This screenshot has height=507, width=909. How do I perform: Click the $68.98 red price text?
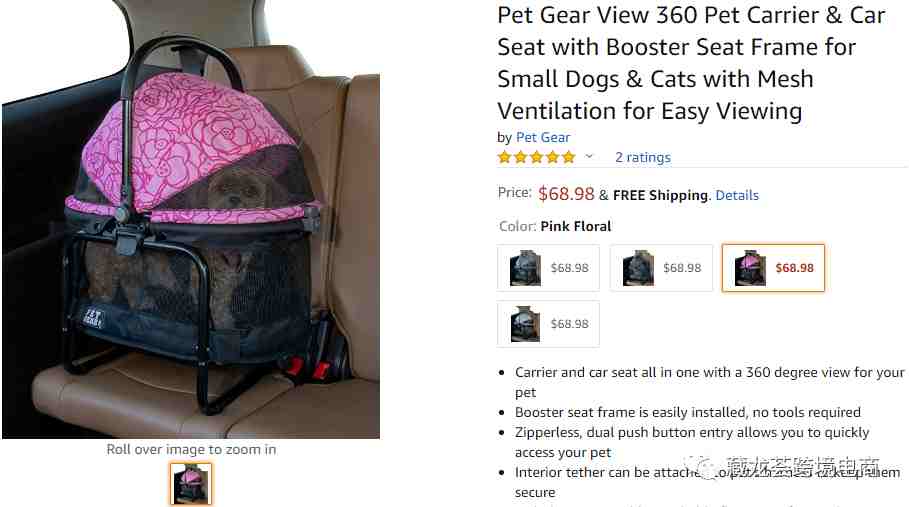tap(566, 194)
